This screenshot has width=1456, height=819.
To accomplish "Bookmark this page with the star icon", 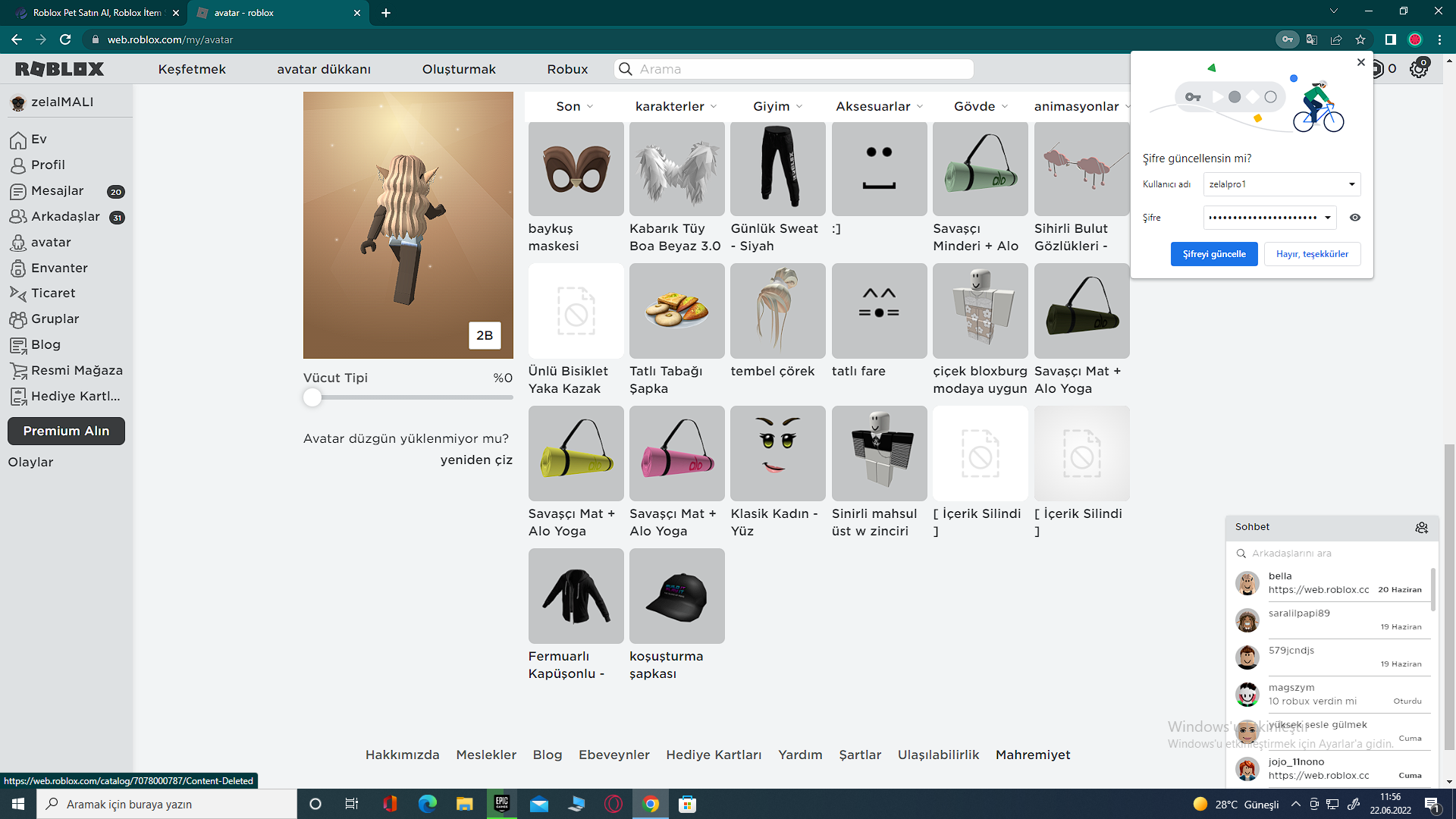I will tap(1360, 39).
